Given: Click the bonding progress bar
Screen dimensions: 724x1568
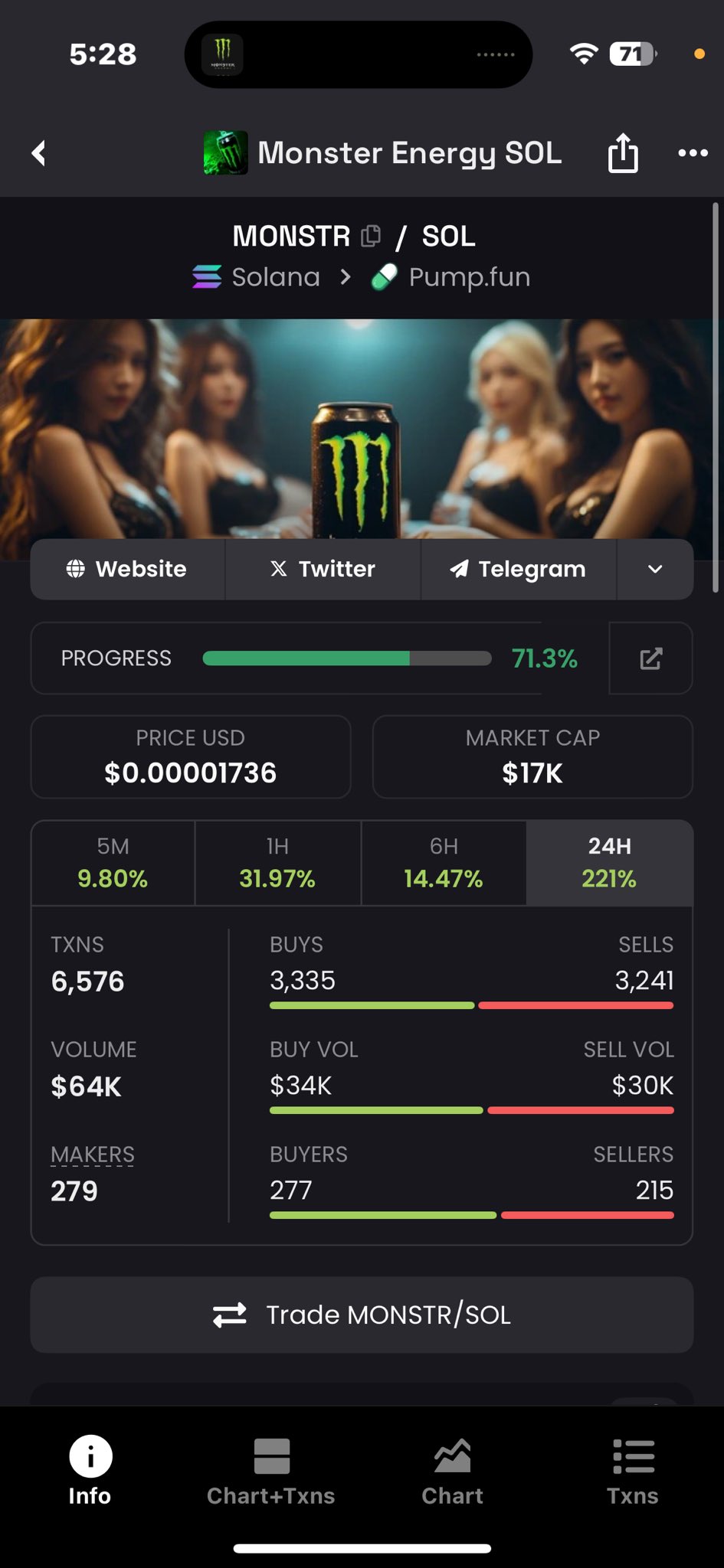Looking at the screenshot, I should coord(346,658).
